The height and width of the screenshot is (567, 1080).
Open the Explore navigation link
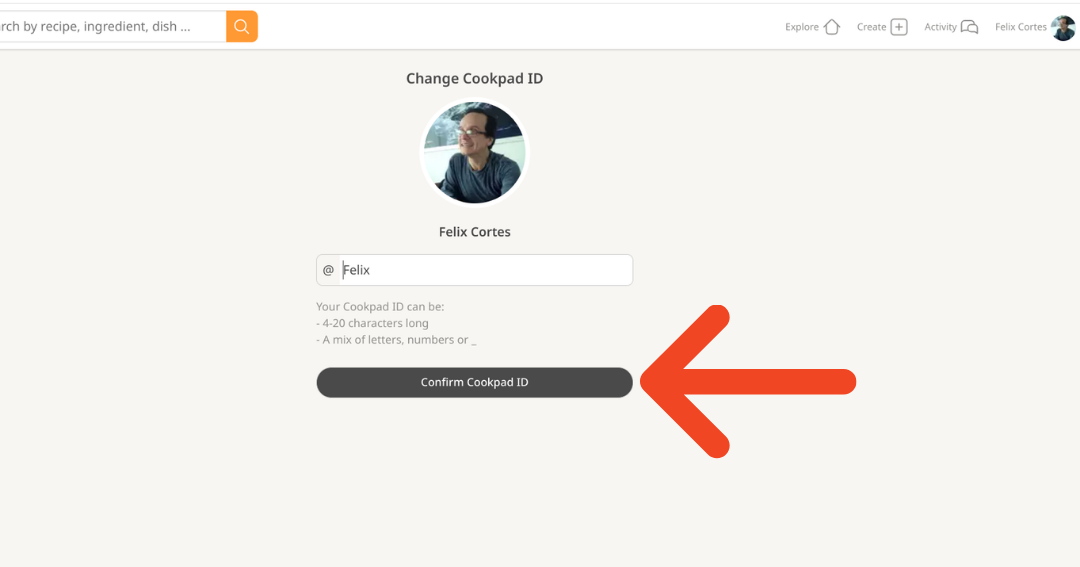click(802, 27)
